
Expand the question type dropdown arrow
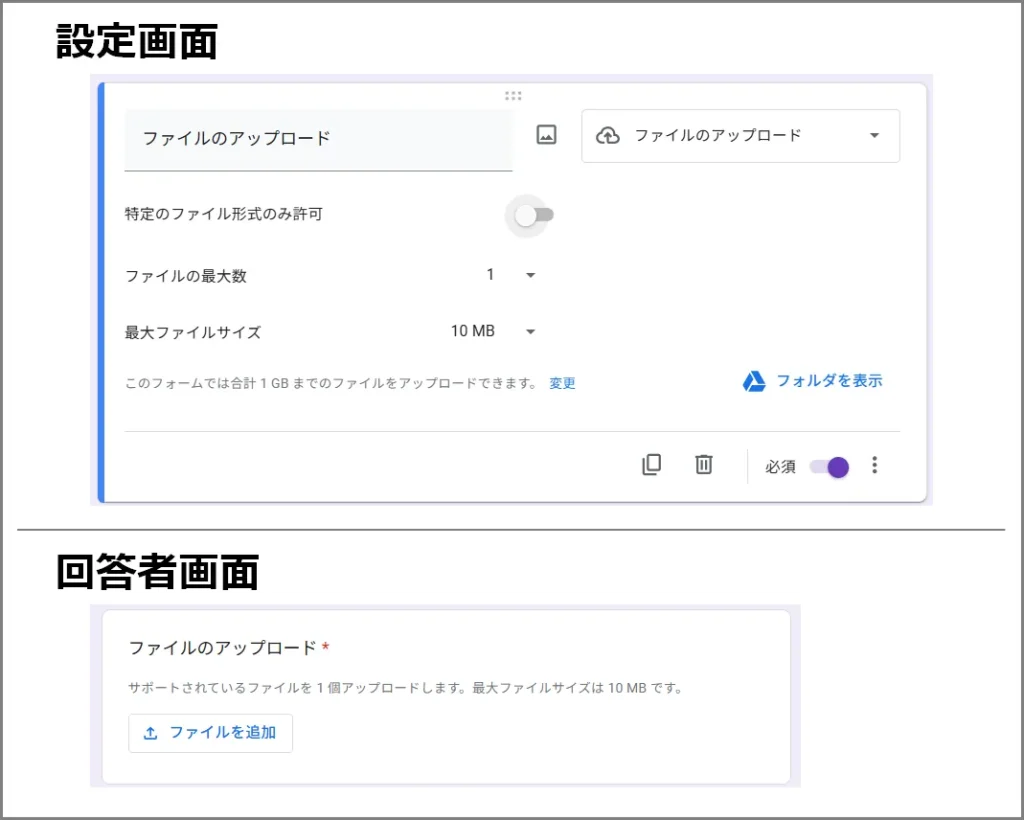click(x=874, y=136)
